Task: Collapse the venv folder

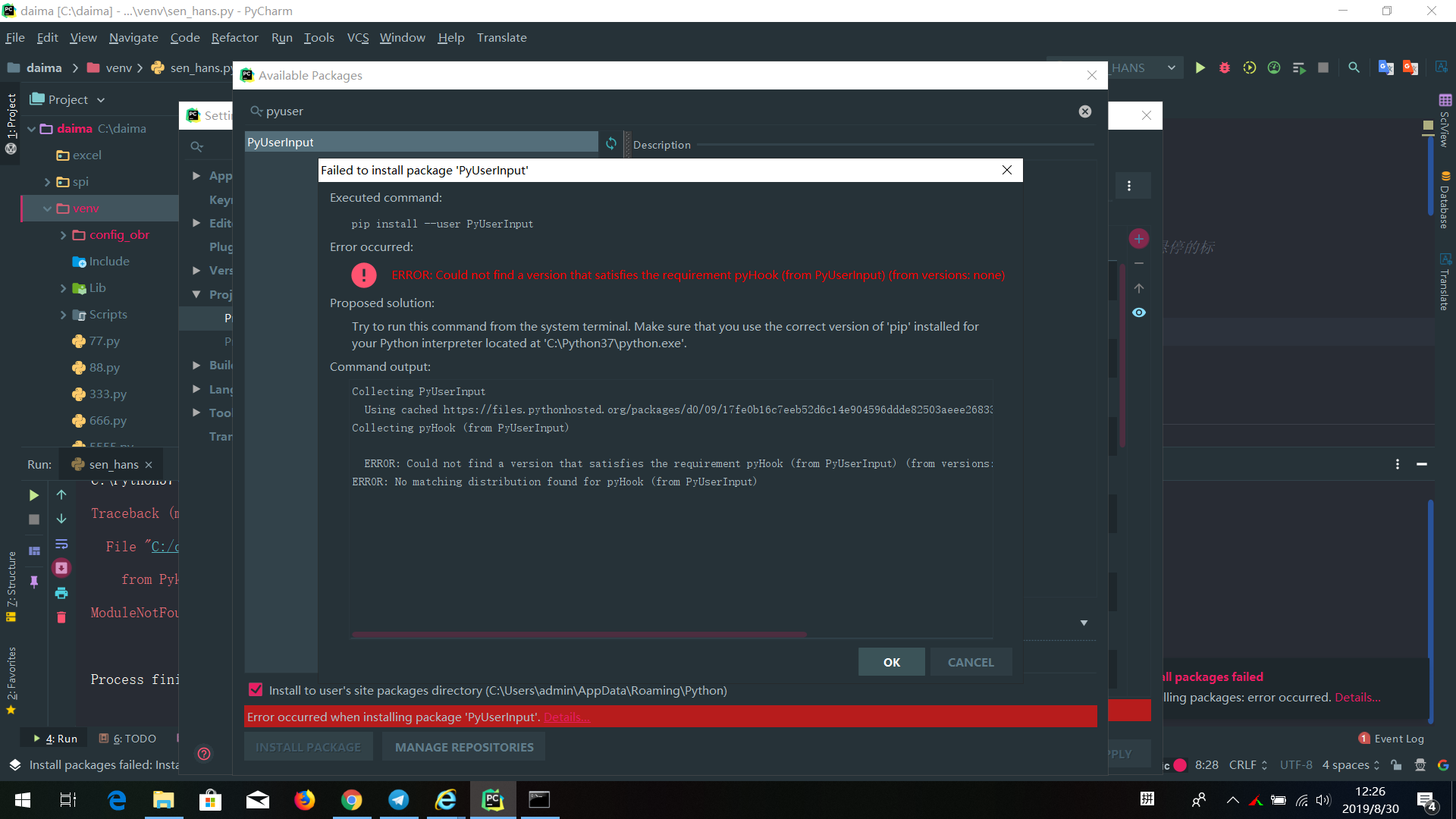Action: [x=48, y=209]
